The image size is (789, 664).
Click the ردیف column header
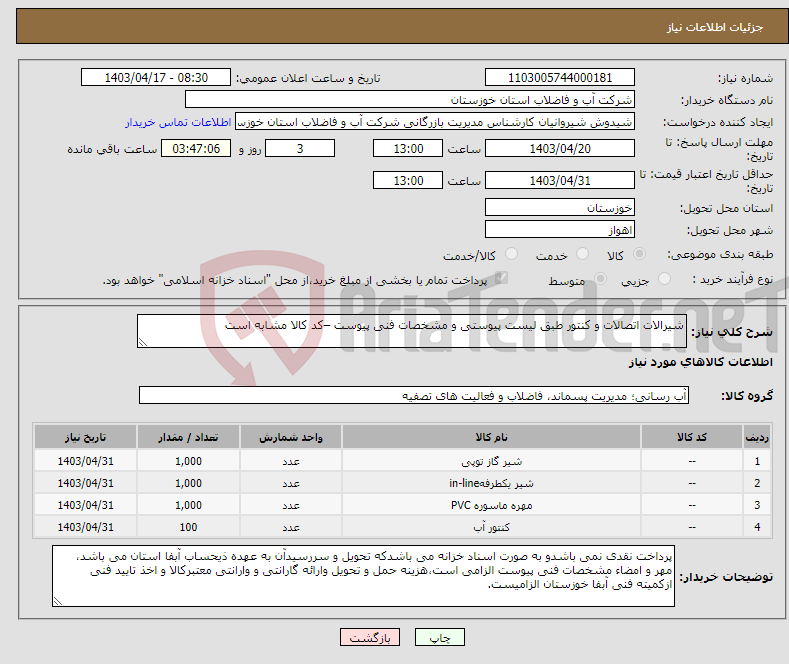(x=757, y=437)
